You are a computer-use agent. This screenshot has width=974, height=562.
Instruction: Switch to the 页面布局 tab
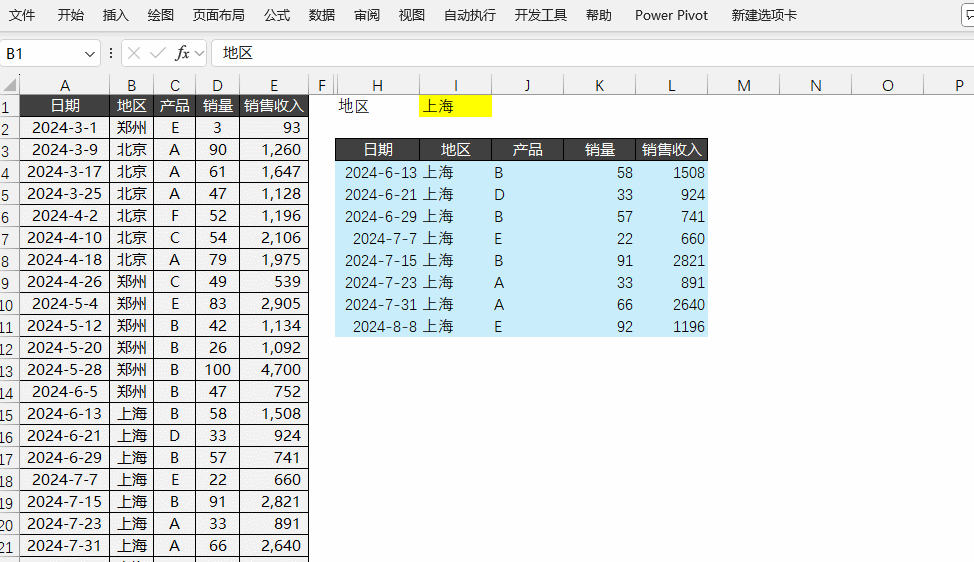(219, 16)
